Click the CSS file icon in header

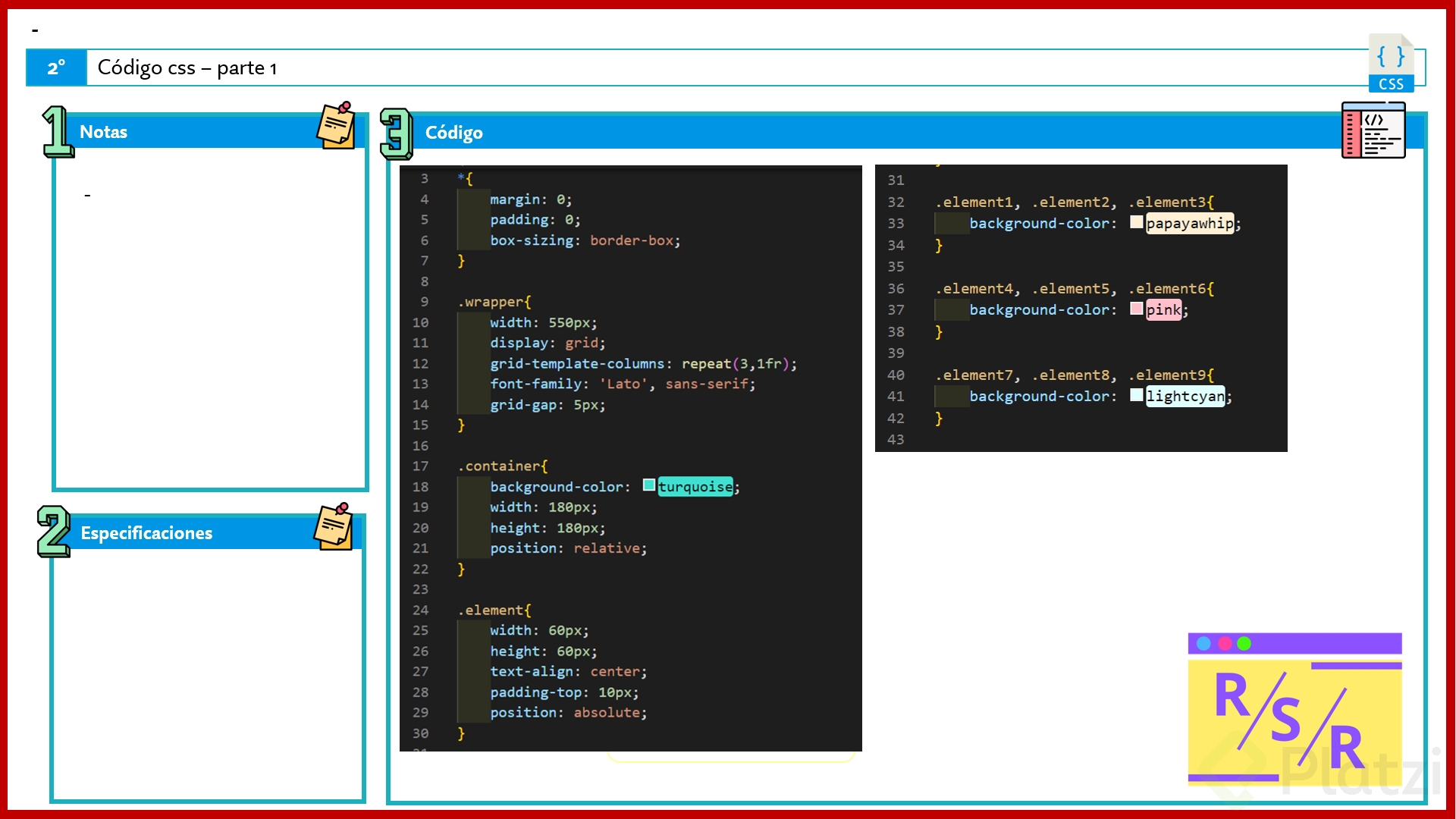click(1391, 63)
